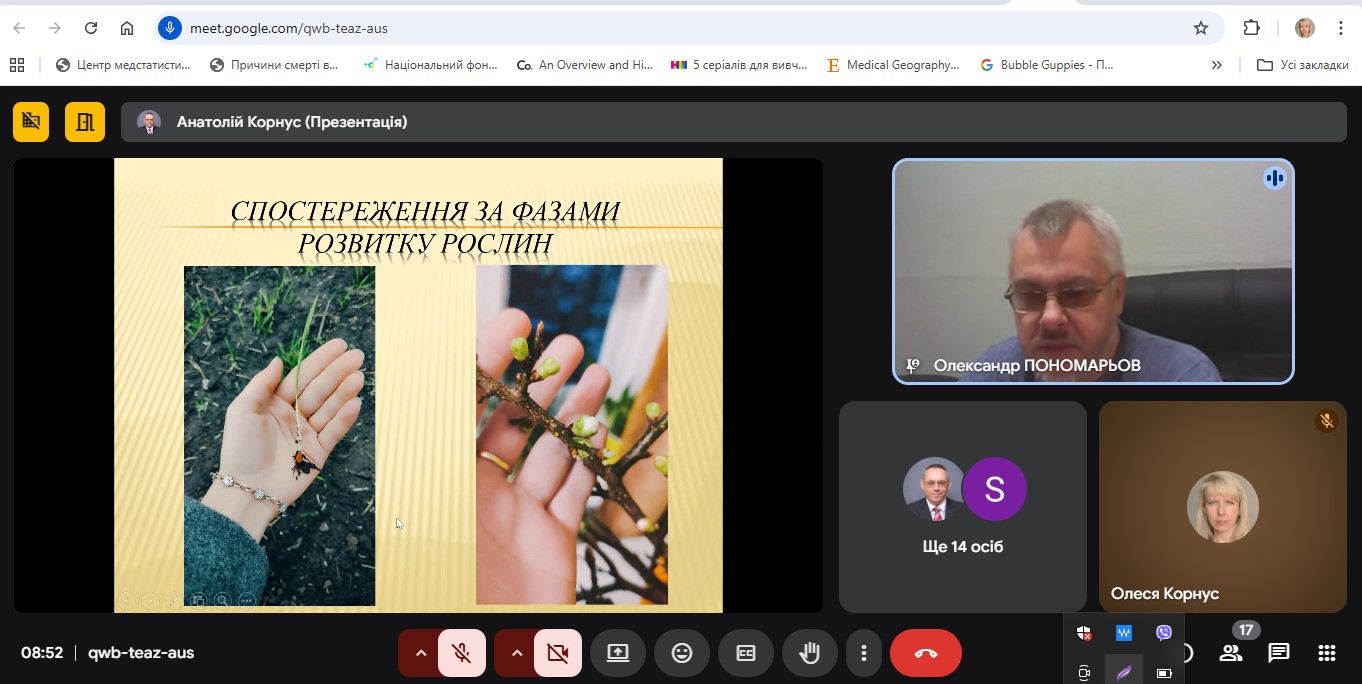Click the present screen icon
The height and width of the screenshot is (684, 1362).
(617, 653)
